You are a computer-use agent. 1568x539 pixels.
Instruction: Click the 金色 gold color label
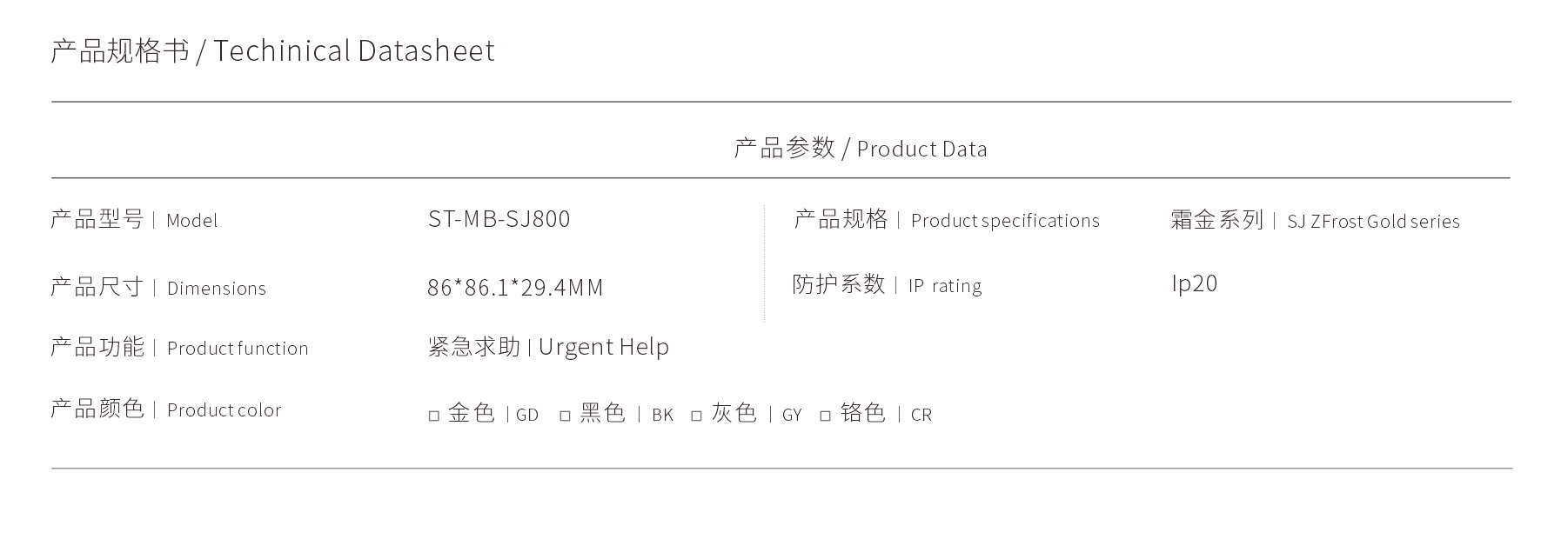coord(471,413)
